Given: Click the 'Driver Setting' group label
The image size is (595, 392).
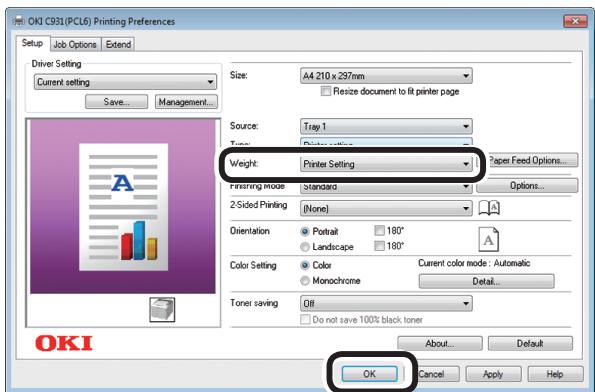Looking at the screenshot, I should coord(57,63).
